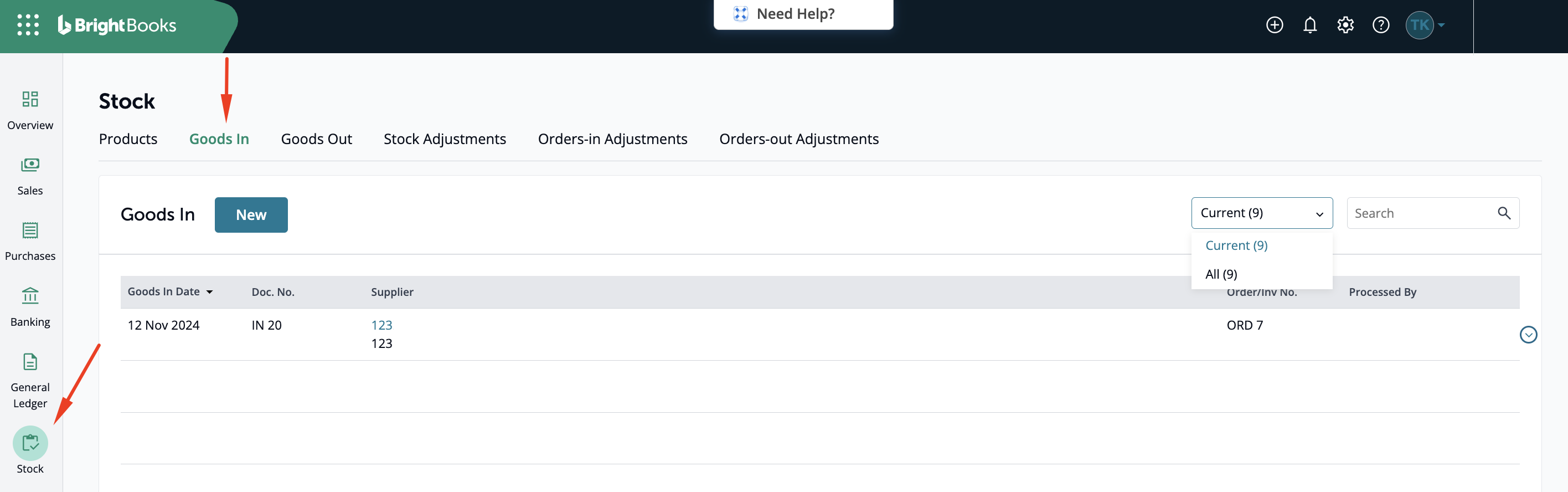Click the IN 20 document number

[267, 325]
